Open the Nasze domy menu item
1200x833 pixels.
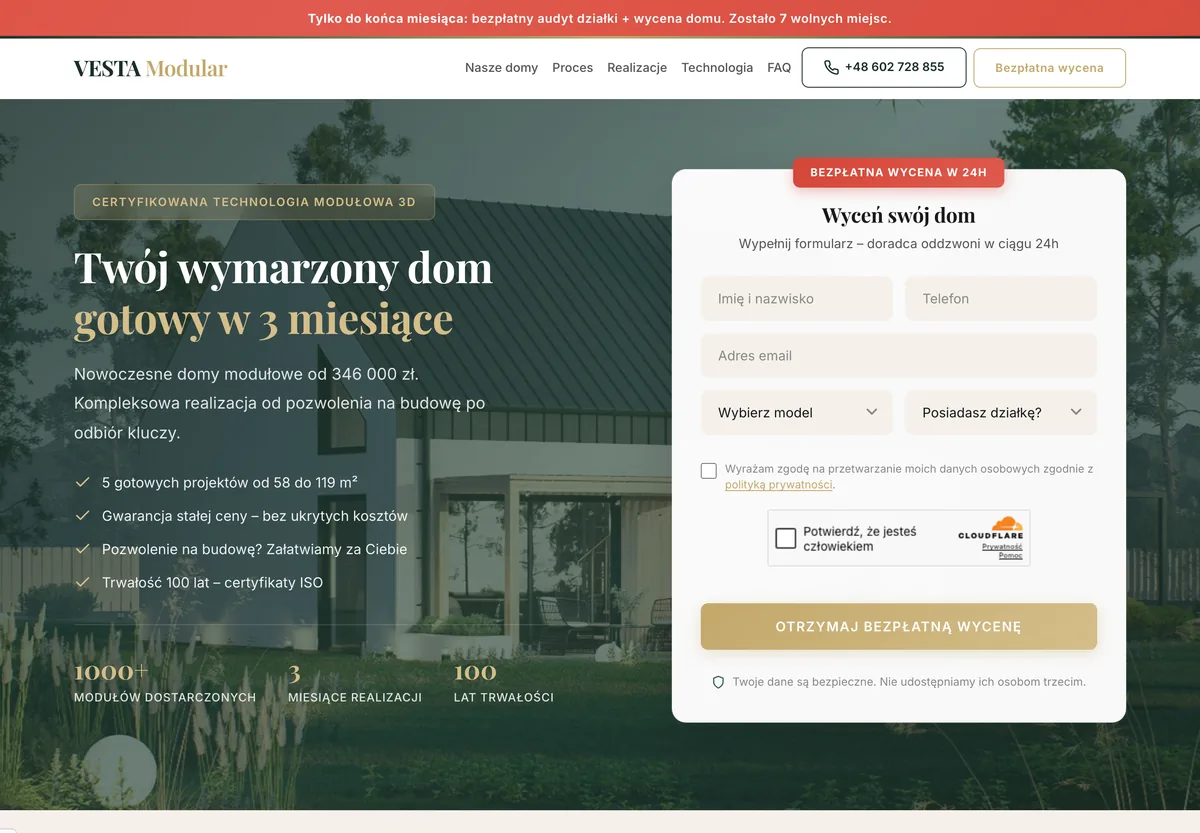pos(501,68)
